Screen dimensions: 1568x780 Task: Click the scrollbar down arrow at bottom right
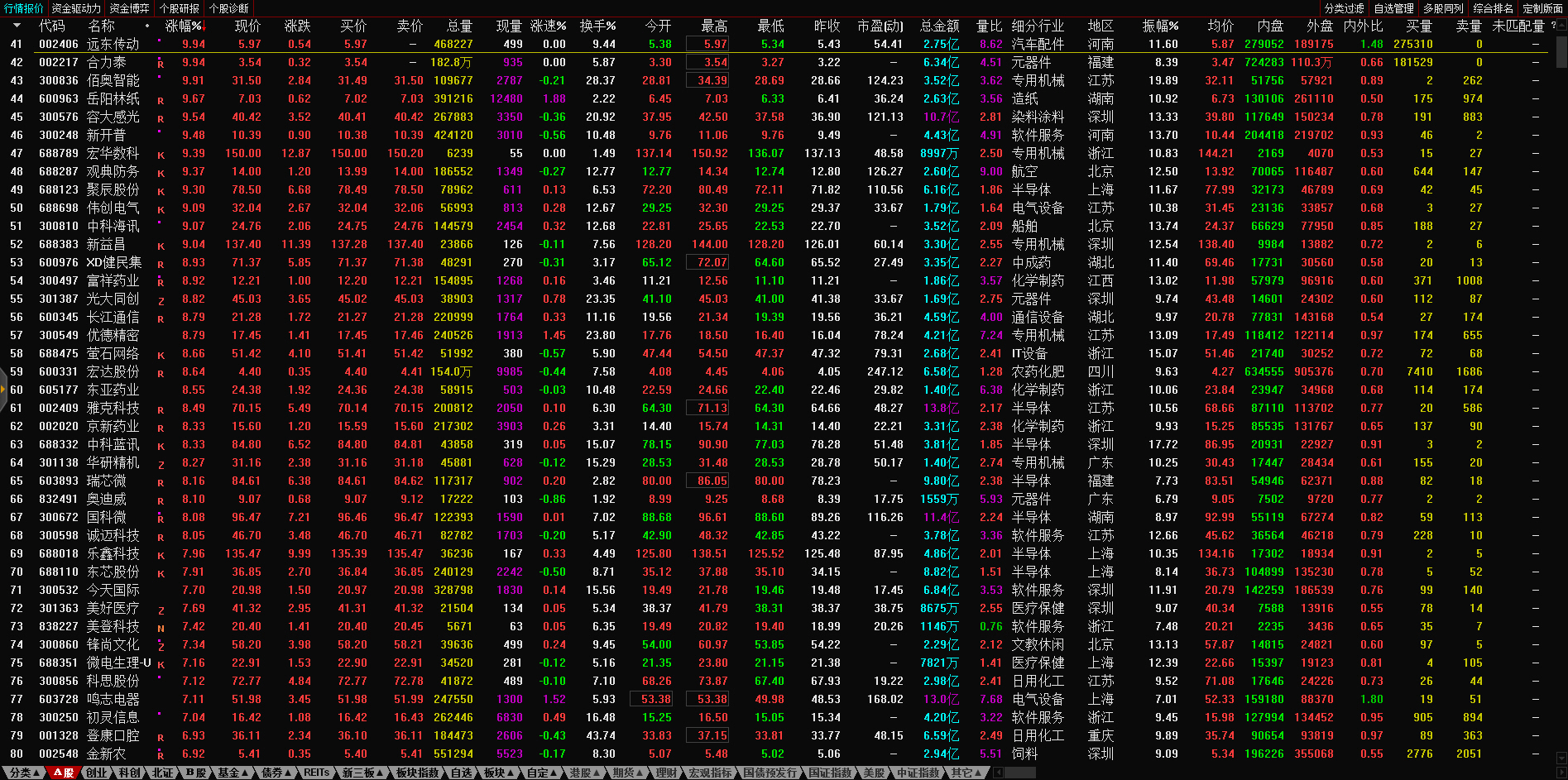click(1561, 758)
